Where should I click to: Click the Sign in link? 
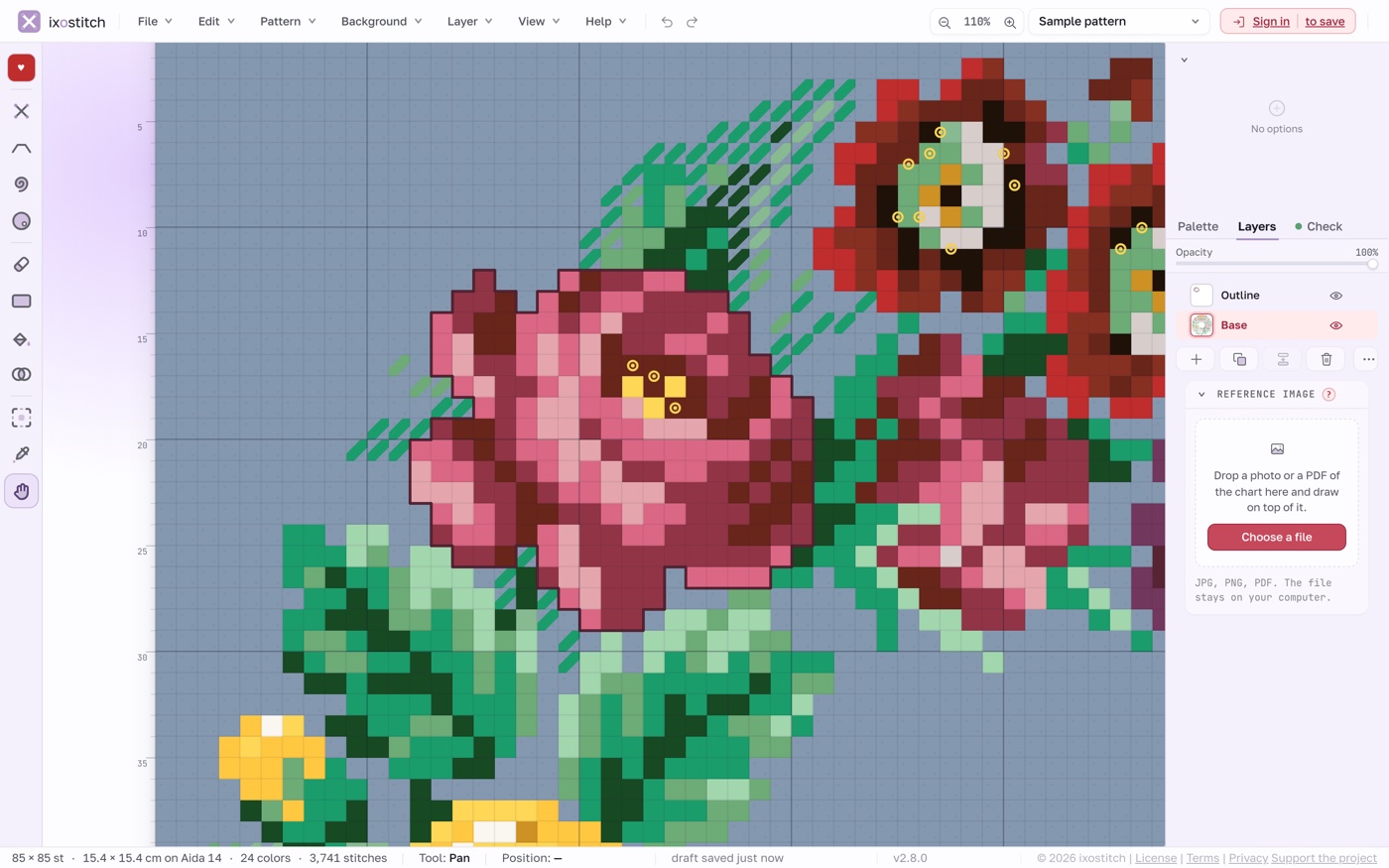(x=1271, y=22)
